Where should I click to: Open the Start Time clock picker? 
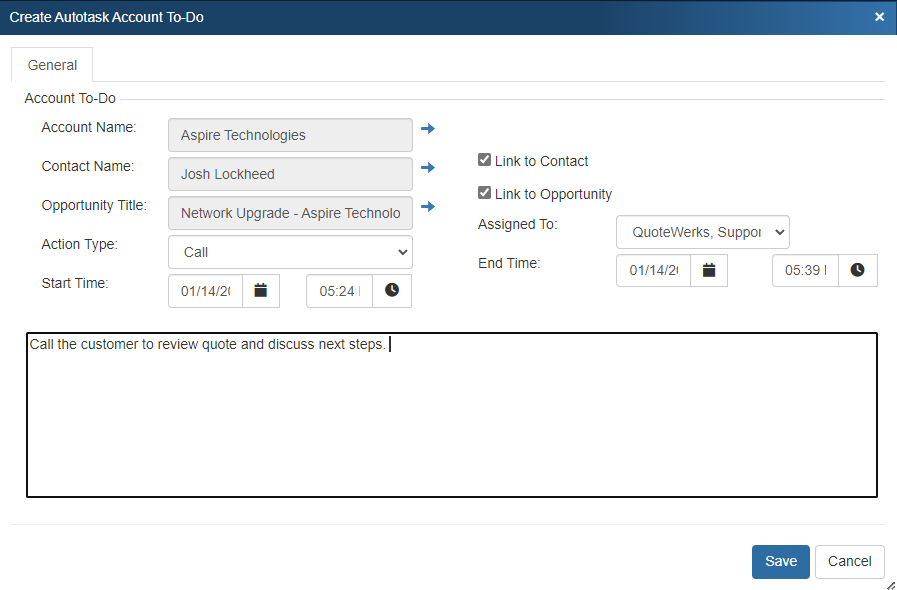[392, 291]
